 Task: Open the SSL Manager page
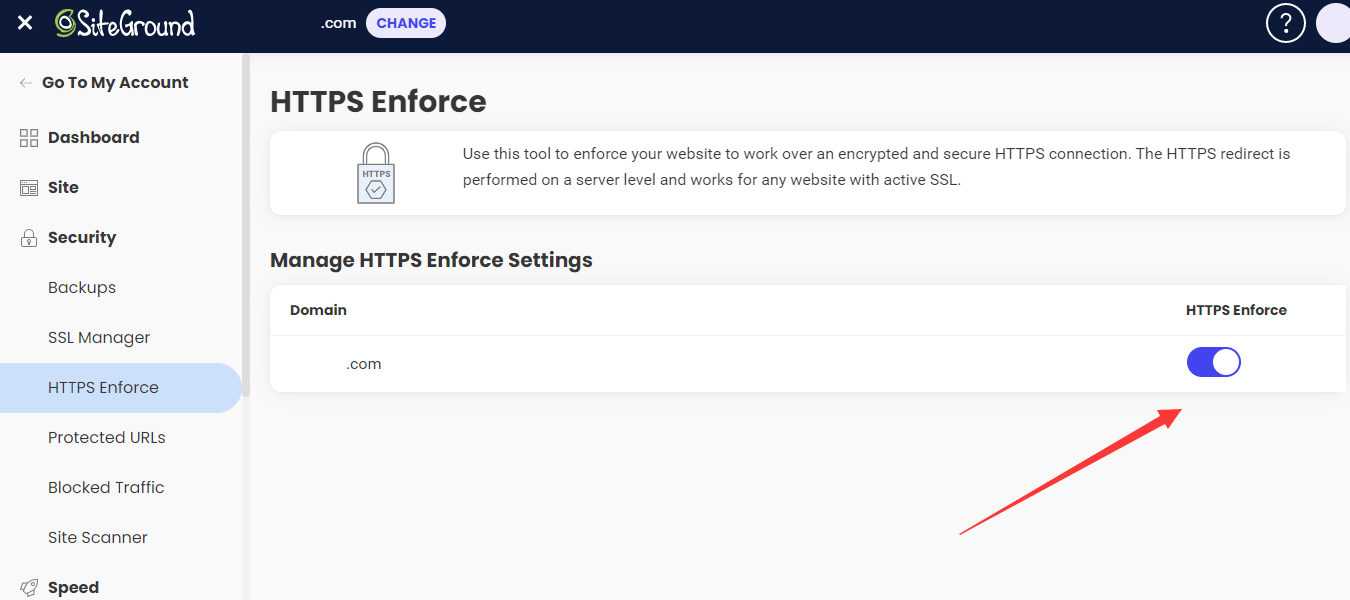click(99, 337)
